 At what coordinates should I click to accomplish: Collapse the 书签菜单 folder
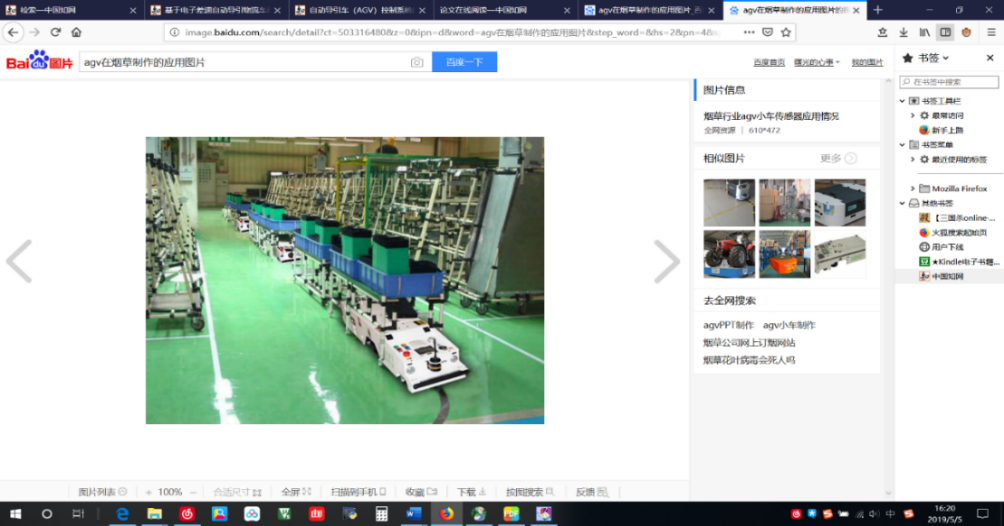[903, 145]
